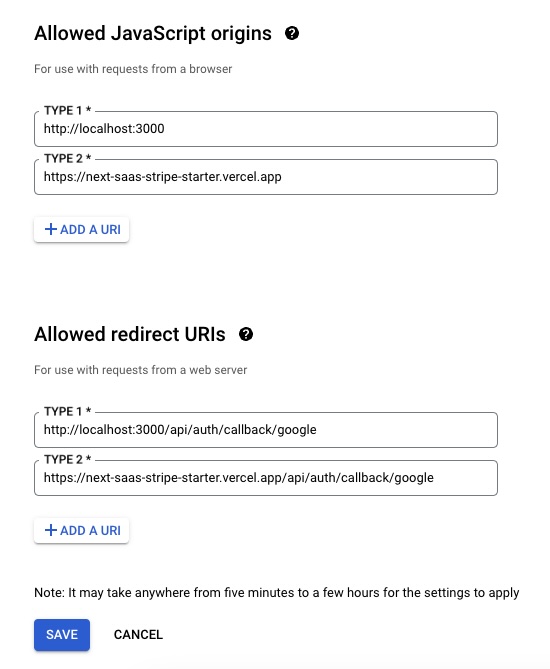Screen dimensions: 550x669
Task: Edit the localhost callback/google redirect field
Action: click(266, 430)
